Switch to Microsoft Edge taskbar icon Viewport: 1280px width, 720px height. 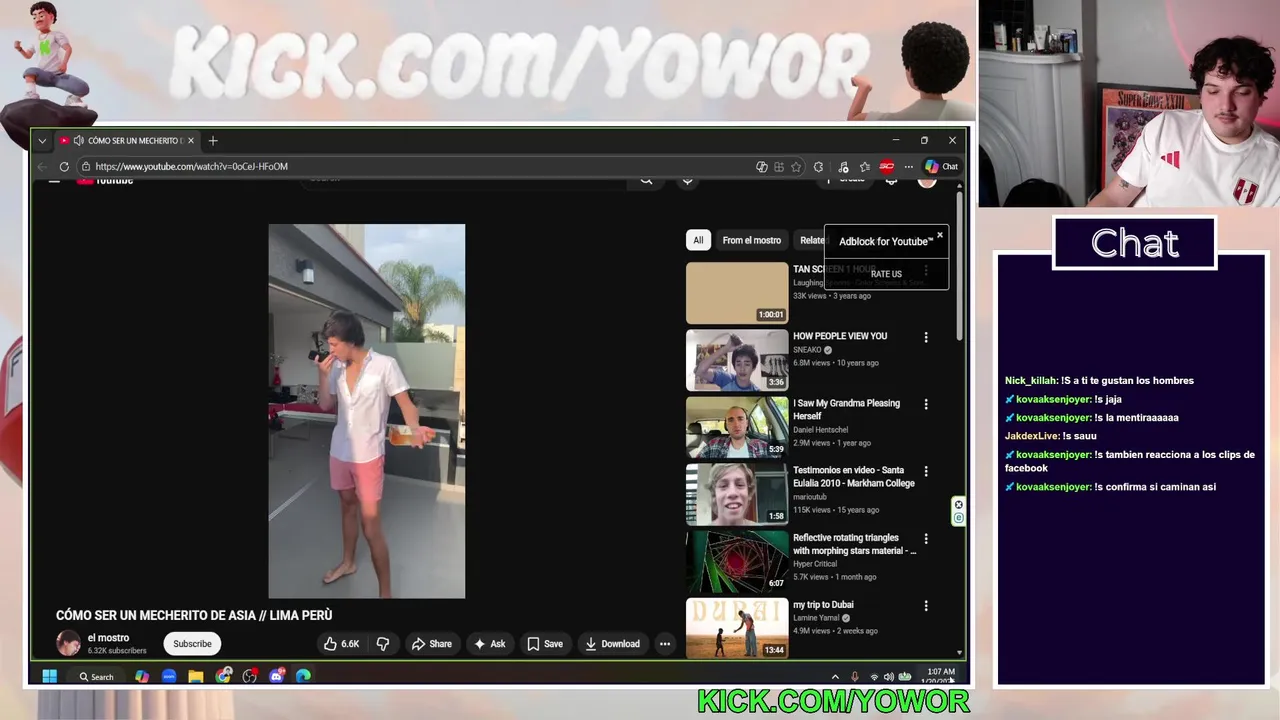pos(303,677)
